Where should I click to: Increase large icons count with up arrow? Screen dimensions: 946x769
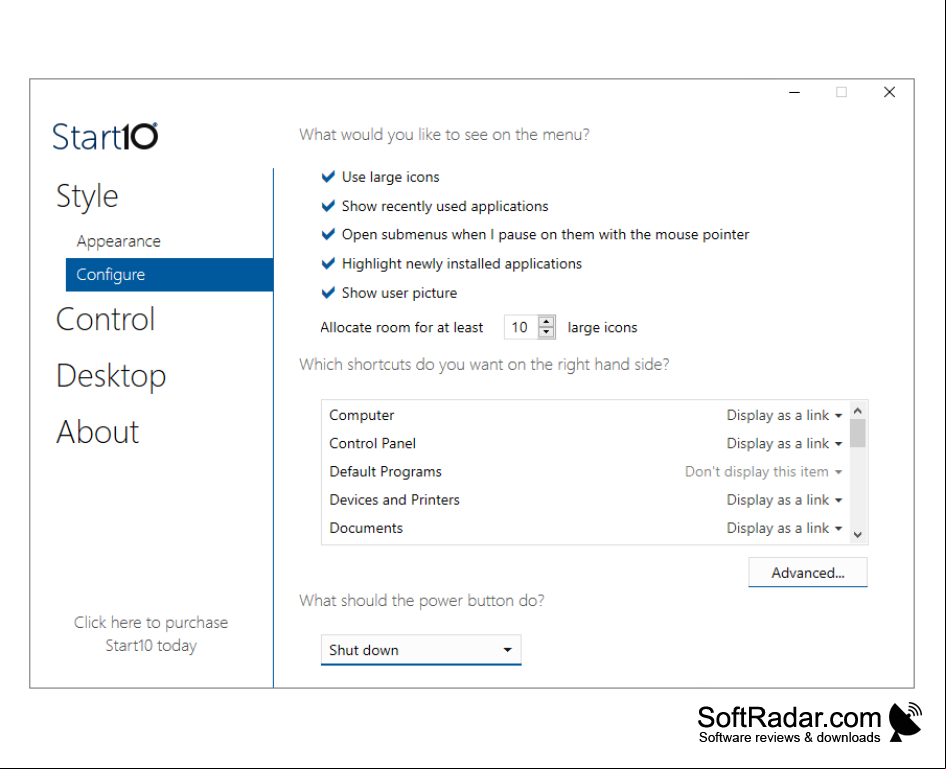coord(546,321)
